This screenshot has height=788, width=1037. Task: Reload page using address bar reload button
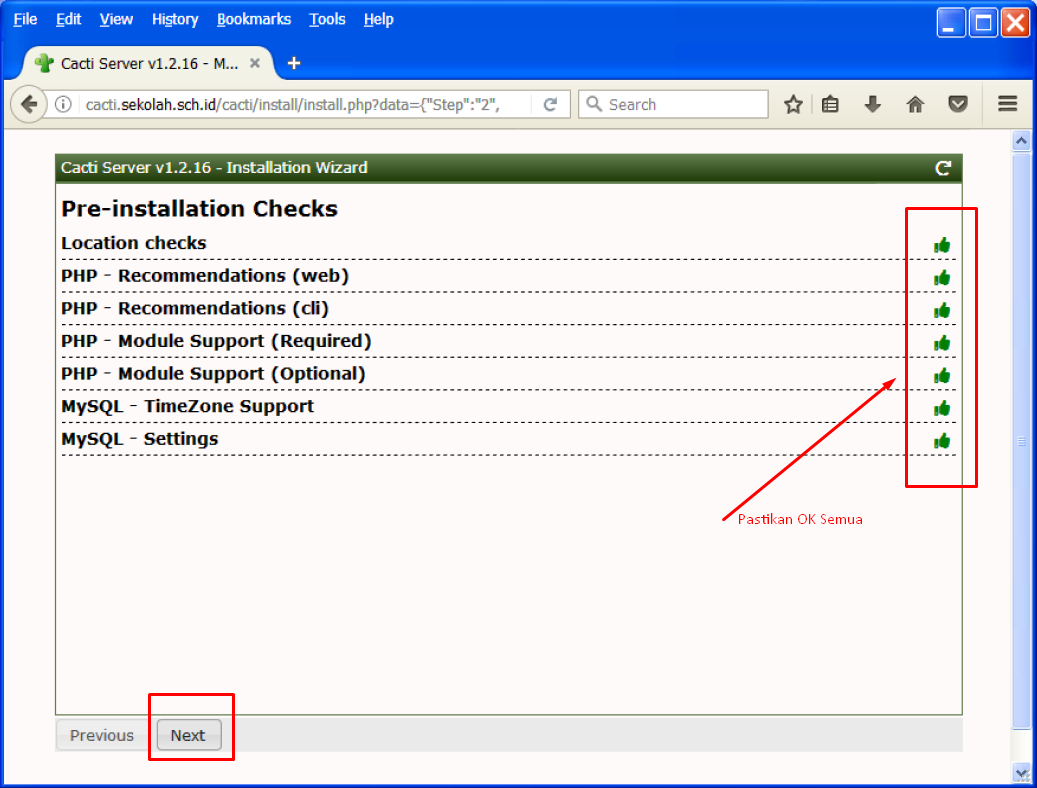pos(550,104)
